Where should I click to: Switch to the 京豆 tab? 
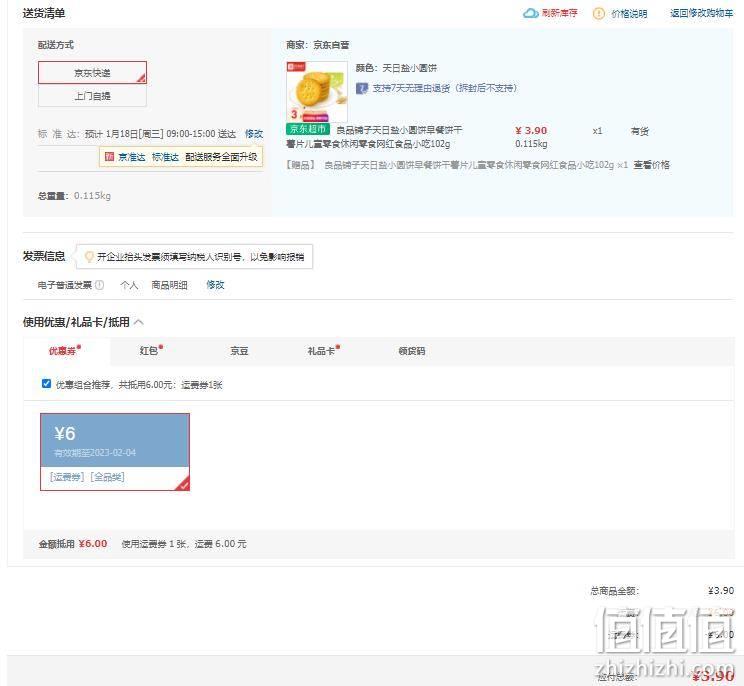[239, 351]
